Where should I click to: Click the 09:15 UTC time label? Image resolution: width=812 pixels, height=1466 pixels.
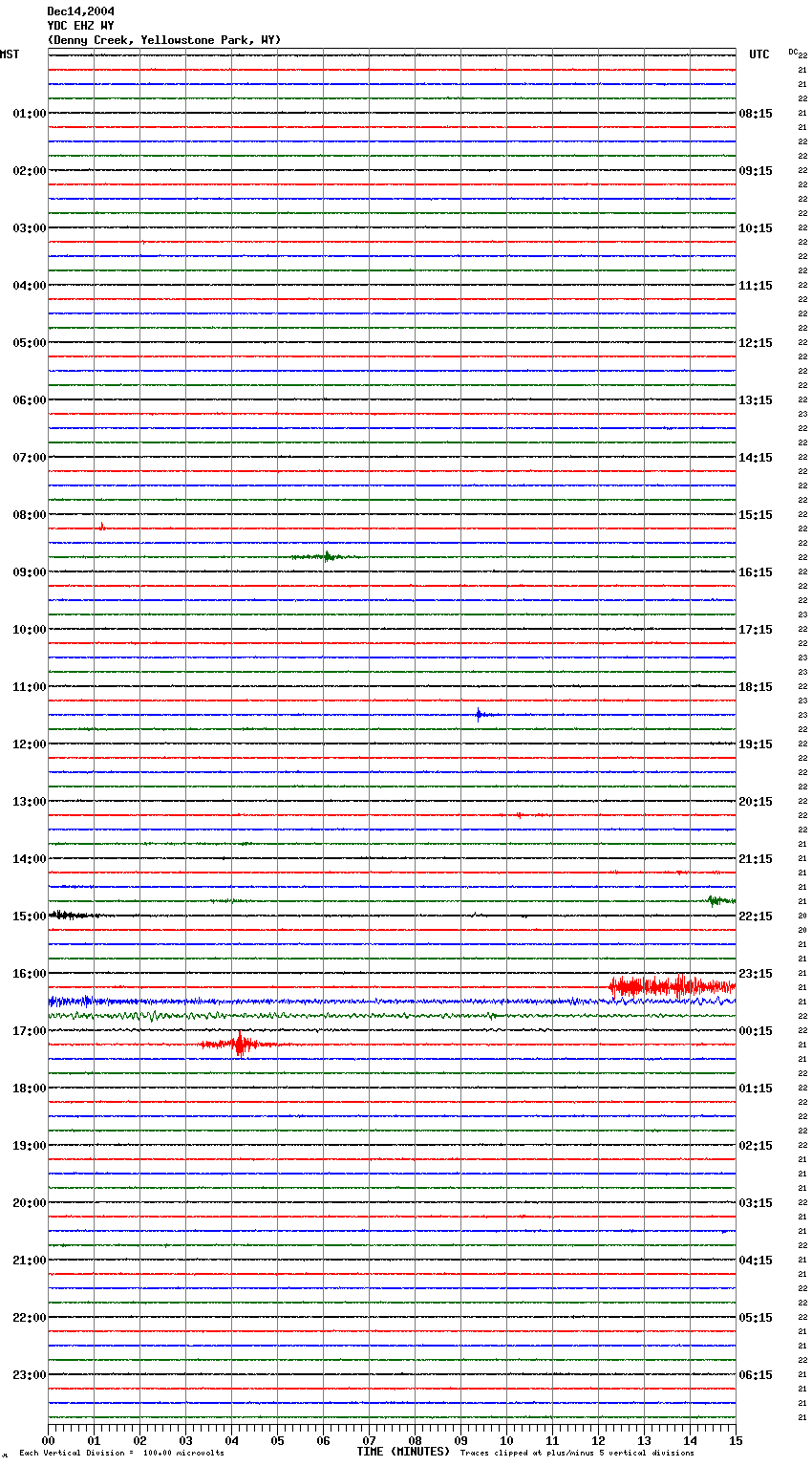(x=756, y=171)
